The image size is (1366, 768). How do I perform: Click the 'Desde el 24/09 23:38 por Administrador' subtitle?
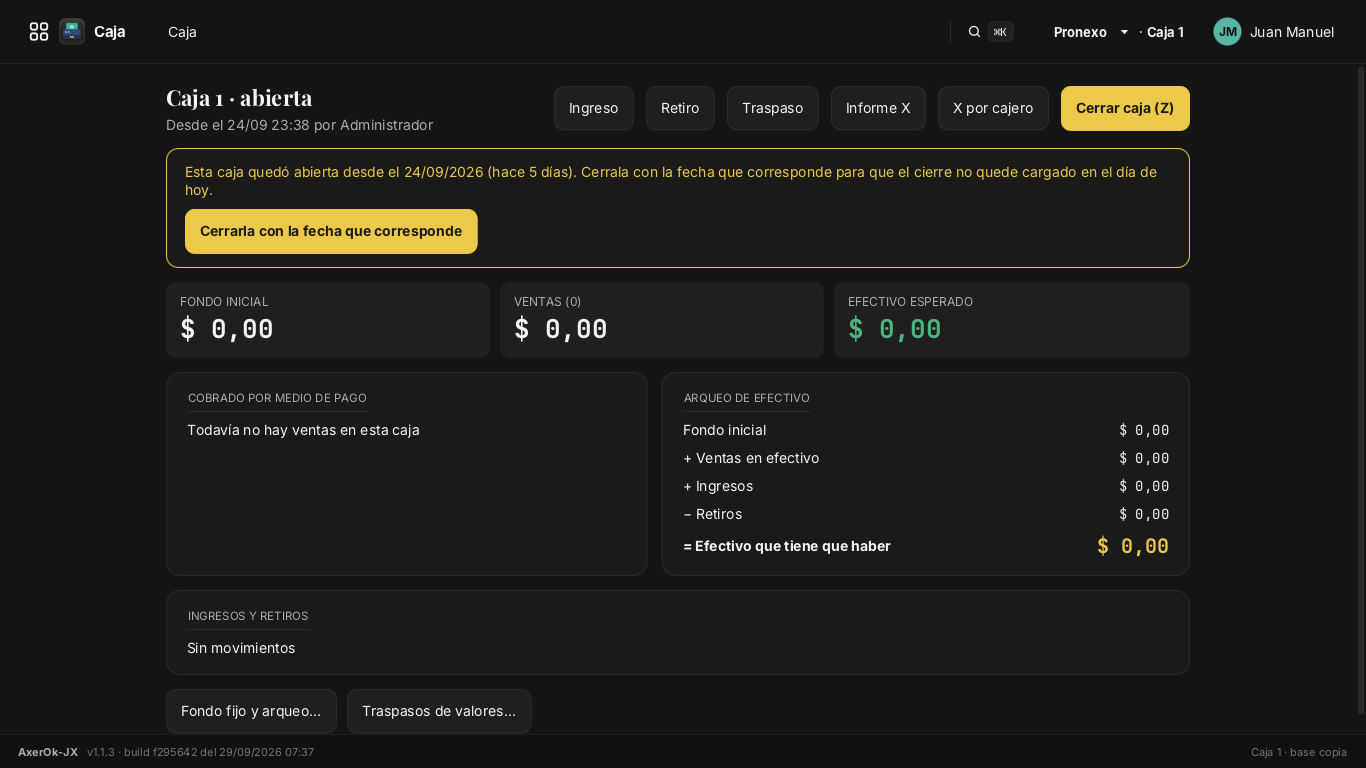299,125
